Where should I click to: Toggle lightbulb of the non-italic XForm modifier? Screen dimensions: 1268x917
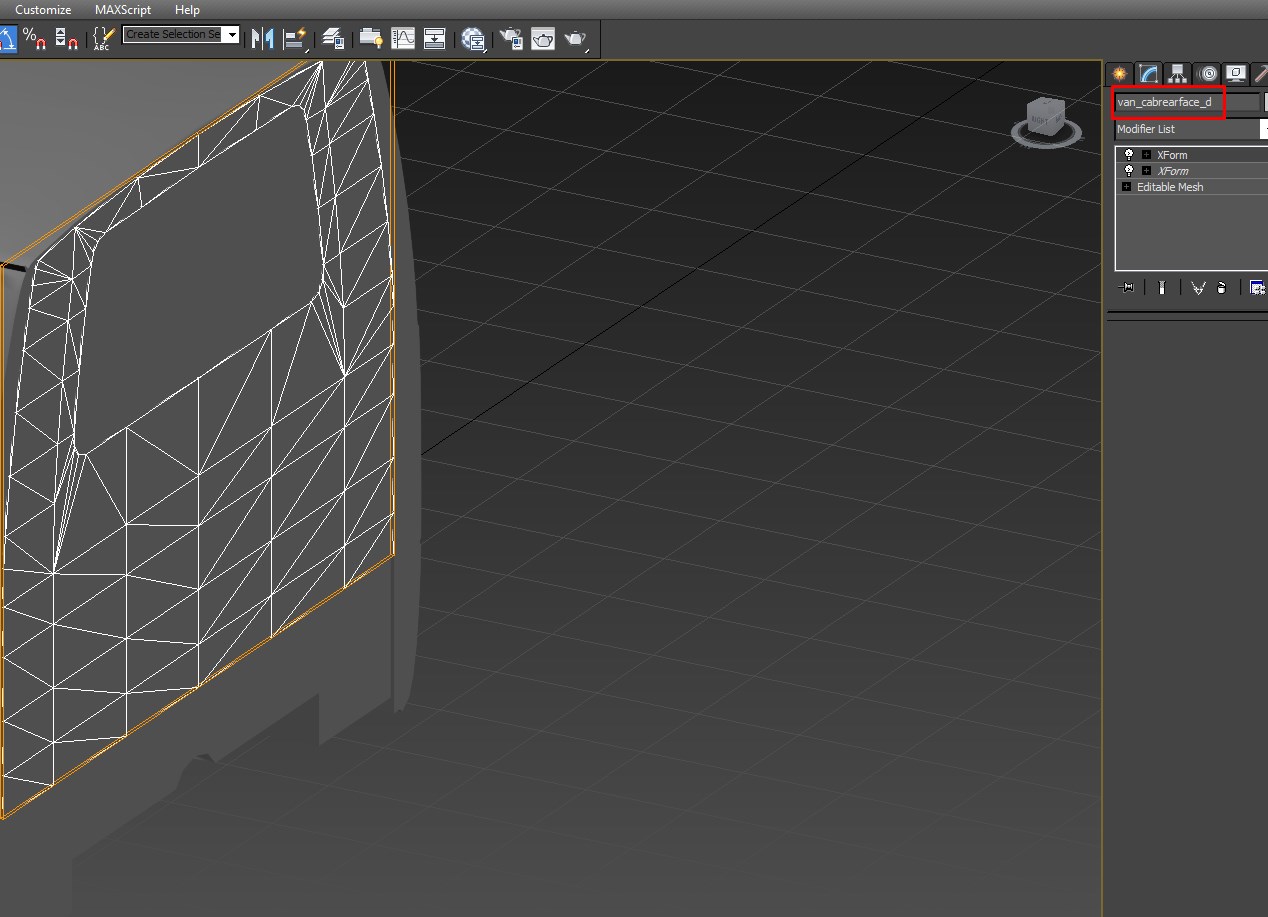point(1129,155)
